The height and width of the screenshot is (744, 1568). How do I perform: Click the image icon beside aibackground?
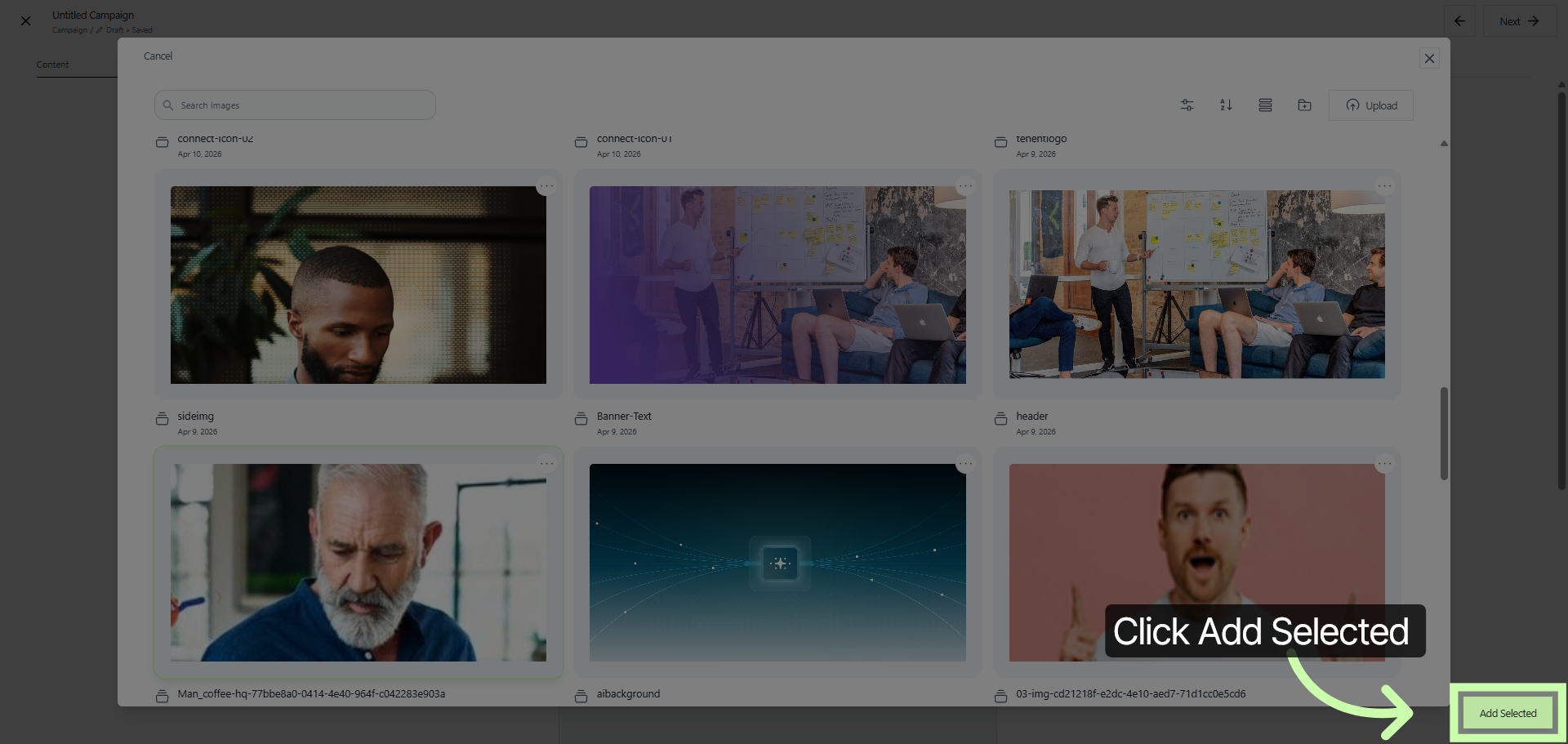[581, 697]
